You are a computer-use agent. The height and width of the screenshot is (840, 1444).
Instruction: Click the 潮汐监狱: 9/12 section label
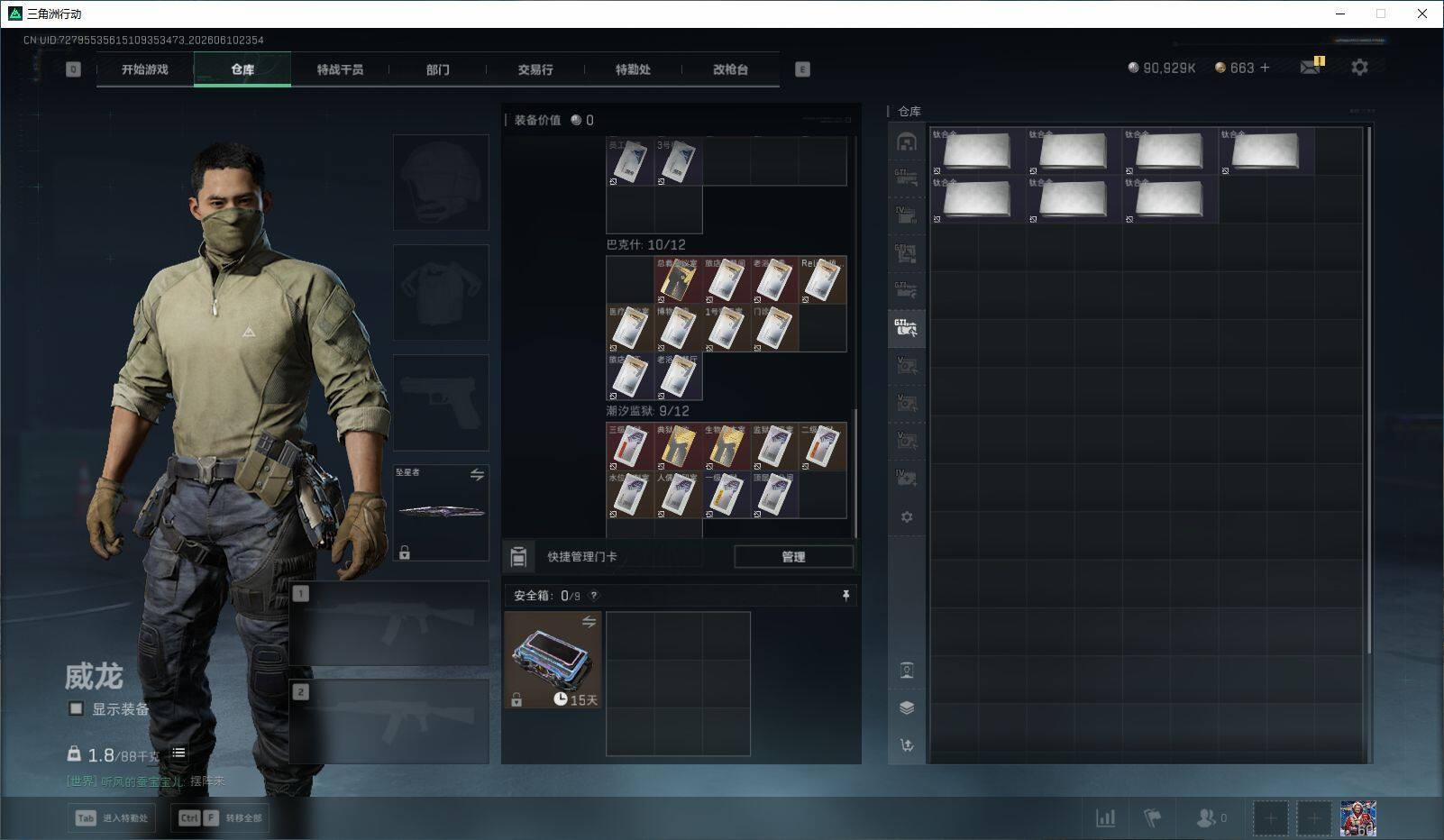[648, 411]
